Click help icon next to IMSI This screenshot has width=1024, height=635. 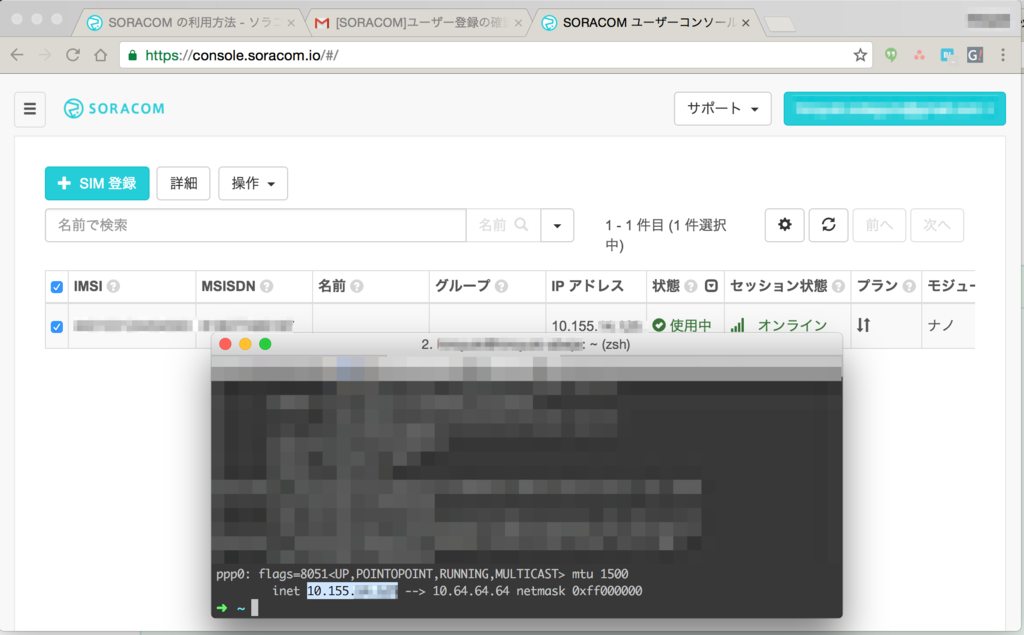tap(114, 286)
